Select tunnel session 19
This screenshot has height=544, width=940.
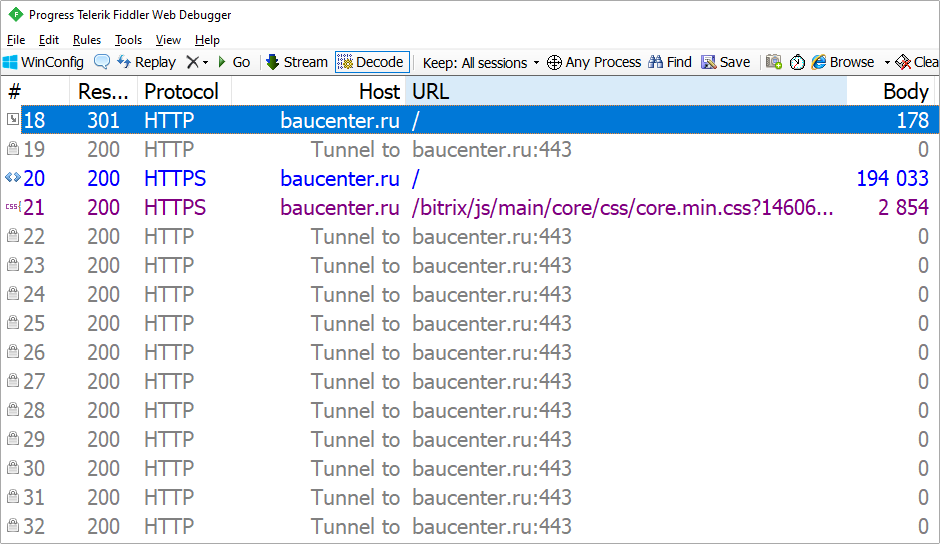tap(470, 149)
